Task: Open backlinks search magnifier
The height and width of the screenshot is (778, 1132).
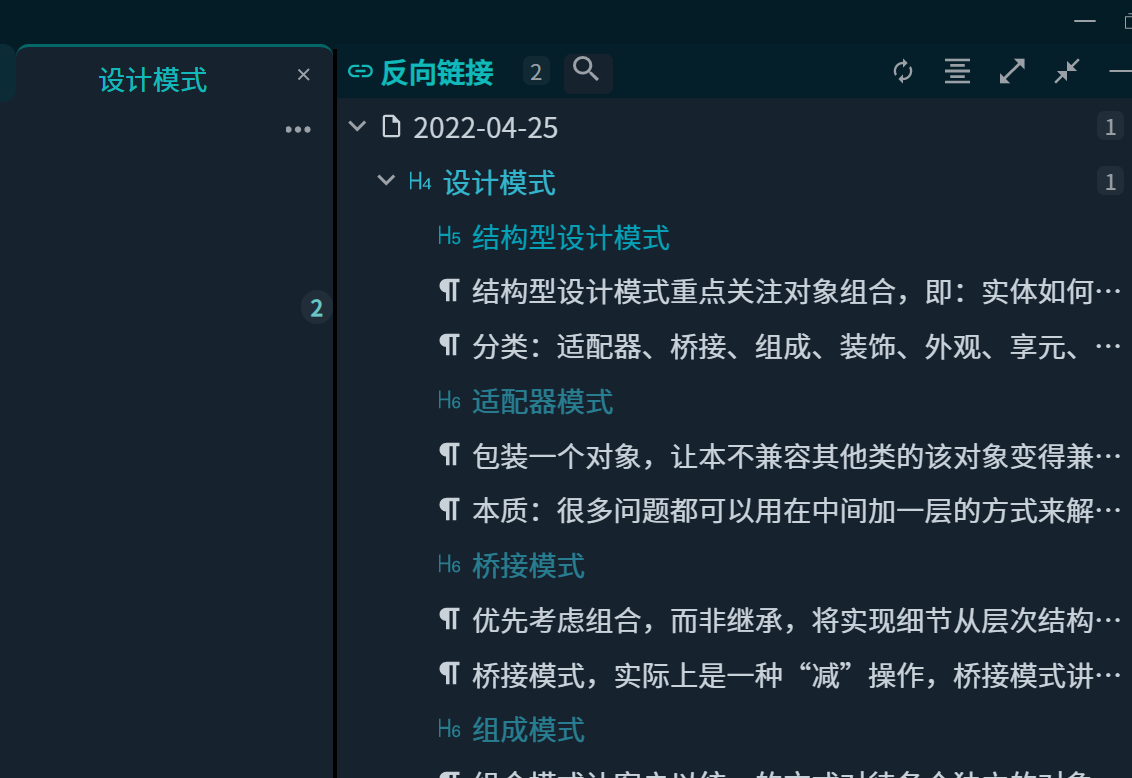Action: (587, 71)
